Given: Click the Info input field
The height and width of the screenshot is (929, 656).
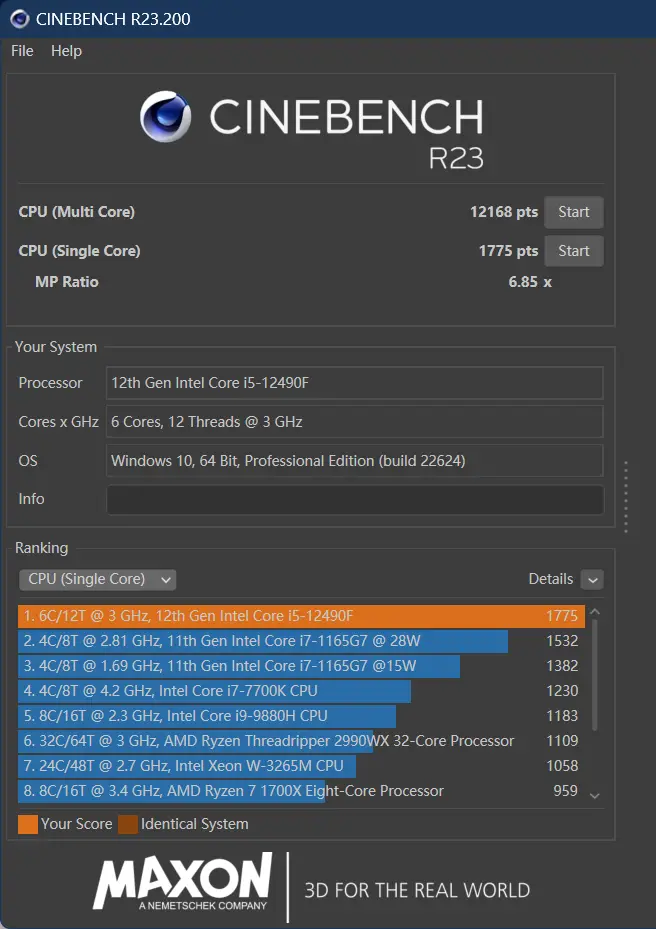Looking at the screenshot, I should point(354,499).
